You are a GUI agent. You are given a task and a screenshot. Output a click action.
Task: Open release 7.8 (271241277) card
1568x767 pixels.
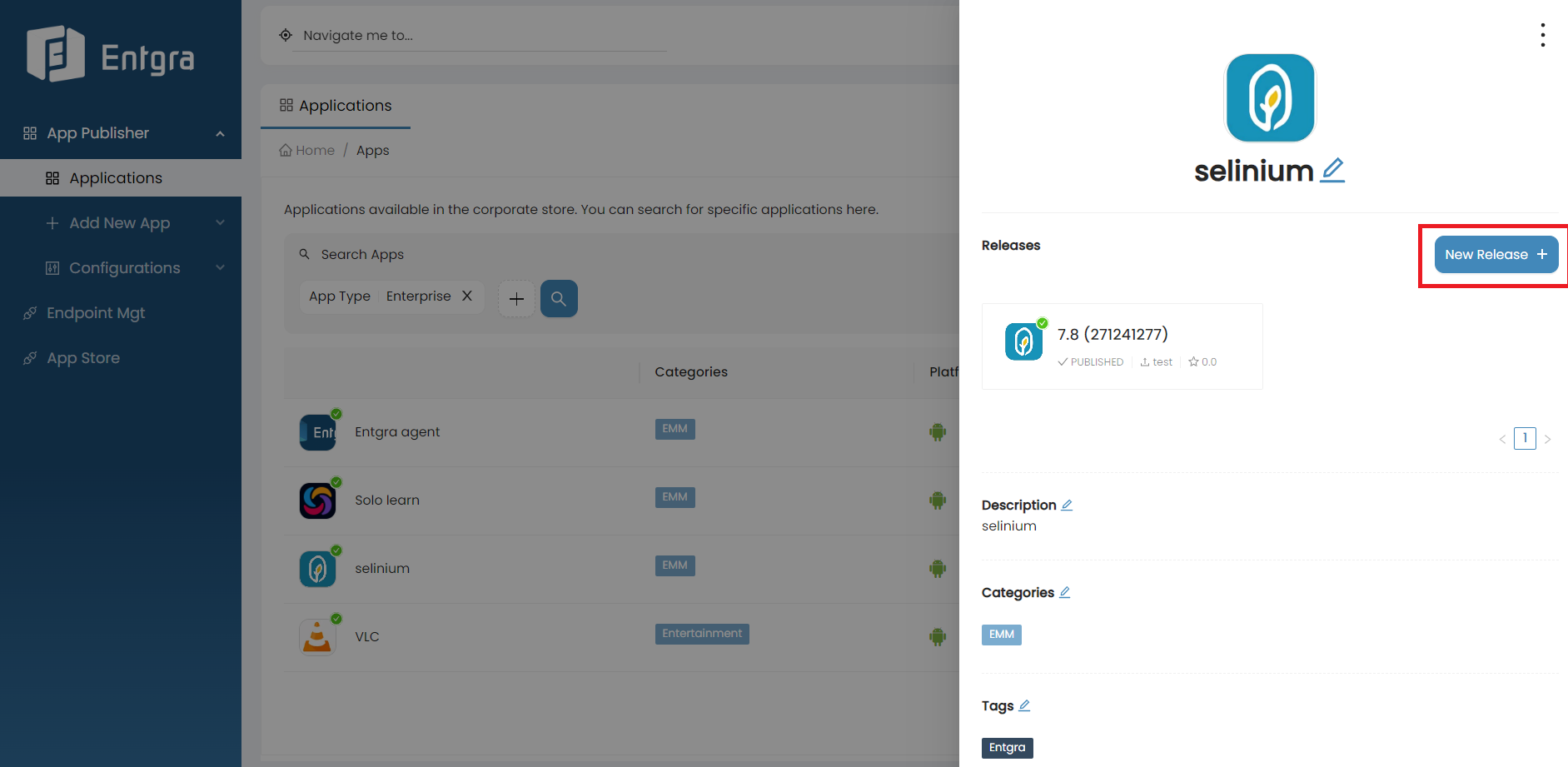click(x=1122, y=346)
